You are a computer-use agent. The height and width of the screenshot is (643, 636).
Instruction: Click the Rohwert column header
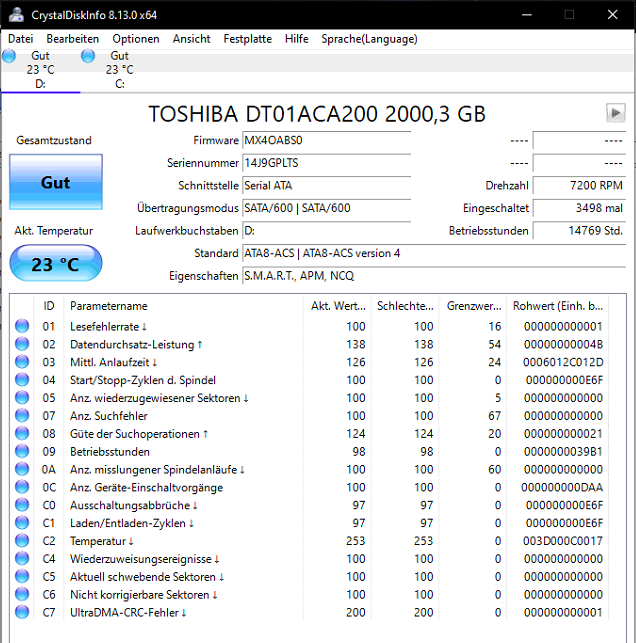[x=558, y=306]
